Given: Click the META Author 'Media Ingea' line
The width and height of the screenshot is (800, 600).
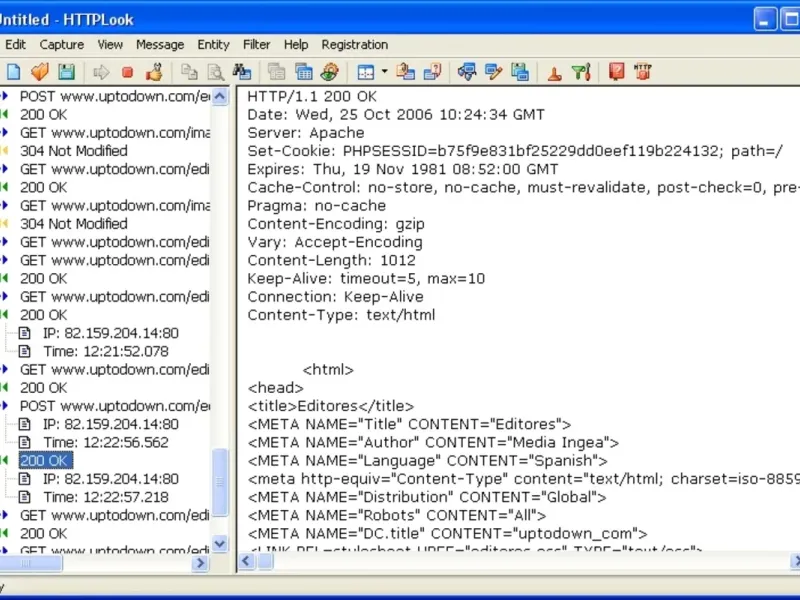Looking at the screenshot, I should pyautogui.click(x=433, y=442).
